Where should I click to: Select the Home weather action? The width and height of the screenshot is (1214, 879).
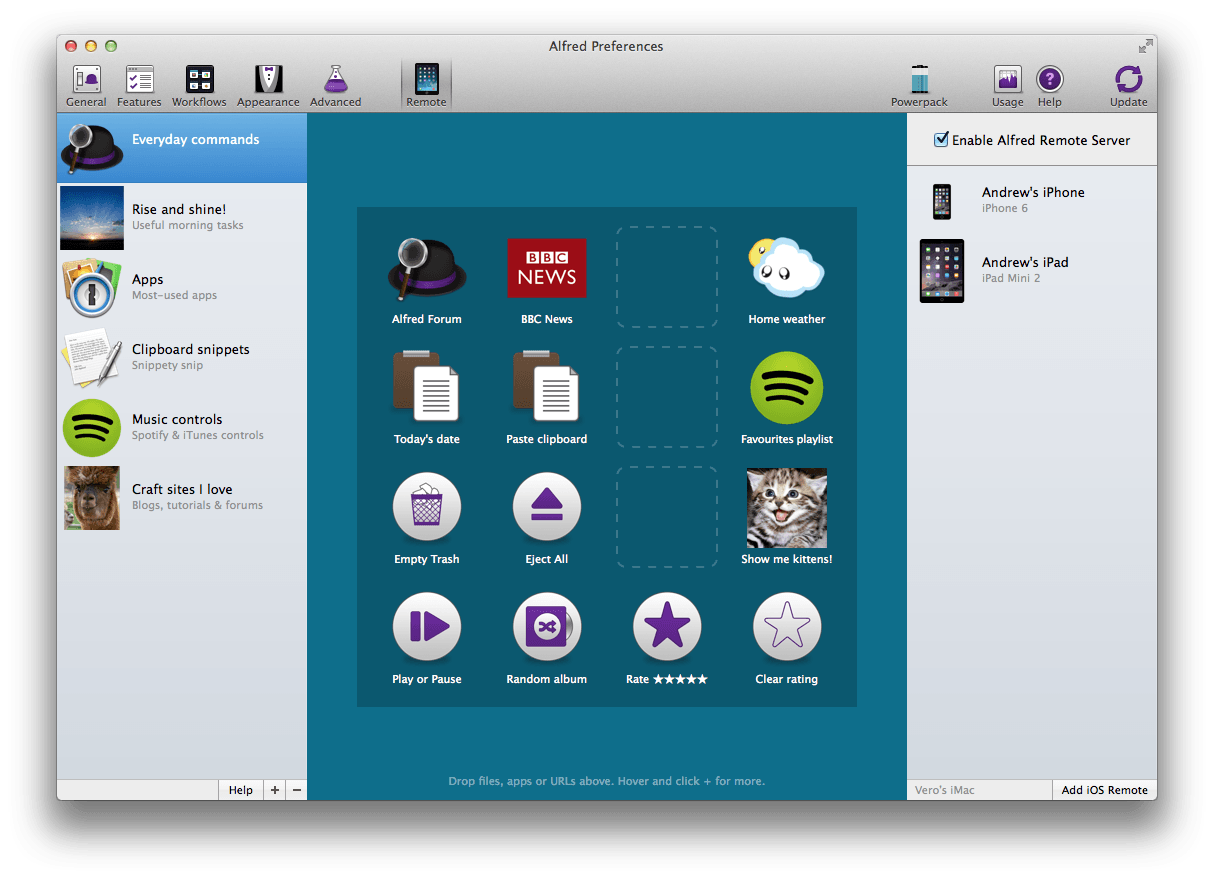787,268
